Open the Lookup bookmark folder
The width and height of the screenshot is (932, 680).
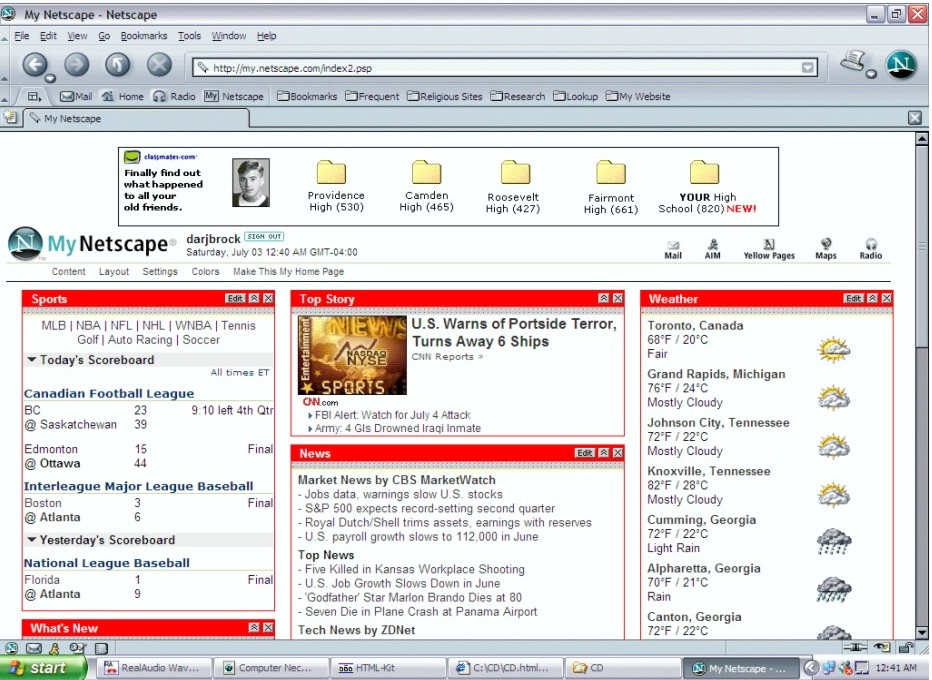[x=575, y=96]
